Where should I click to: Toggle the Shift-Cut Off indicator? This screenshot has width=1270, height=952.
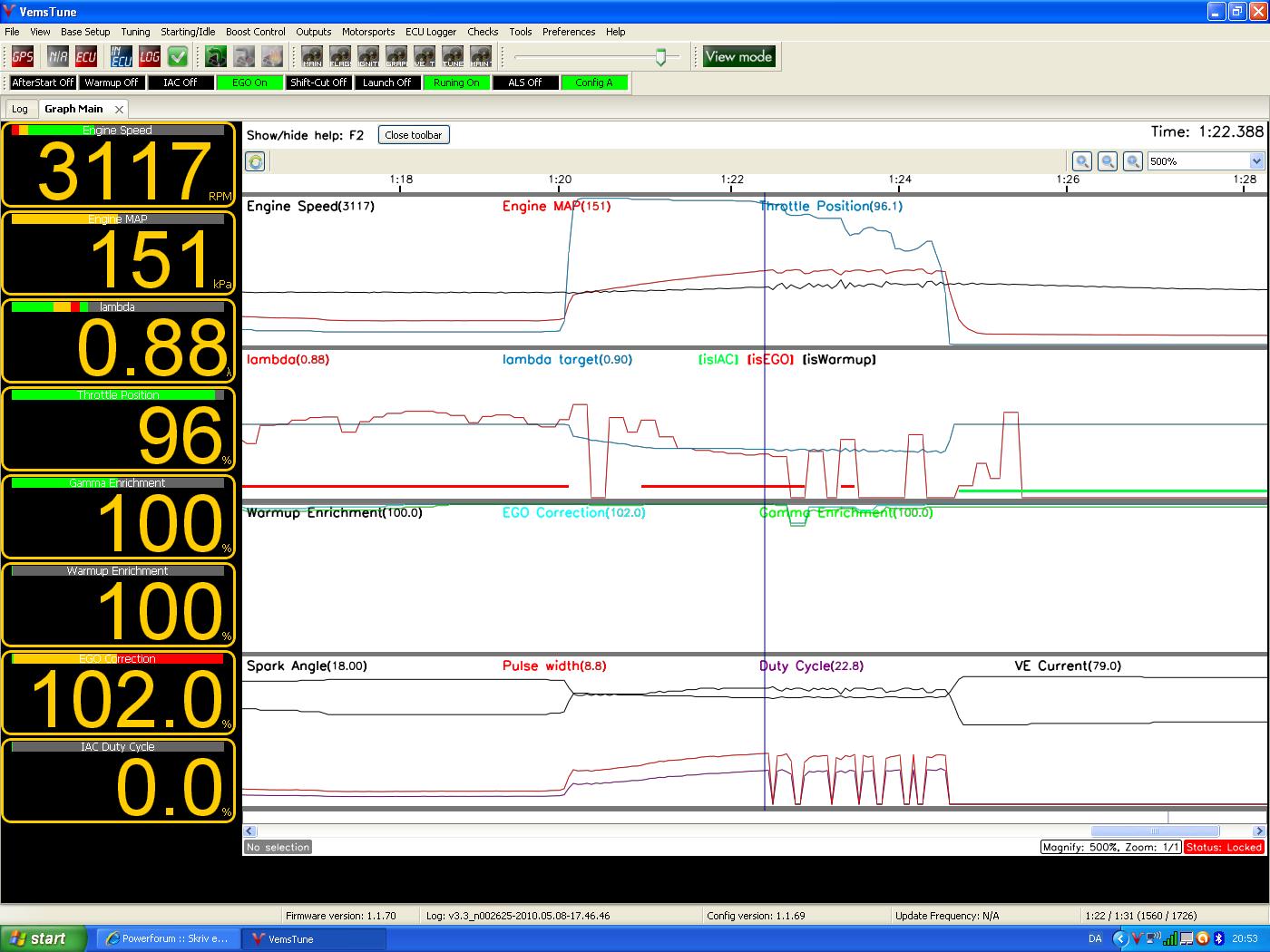pos(318,83)
